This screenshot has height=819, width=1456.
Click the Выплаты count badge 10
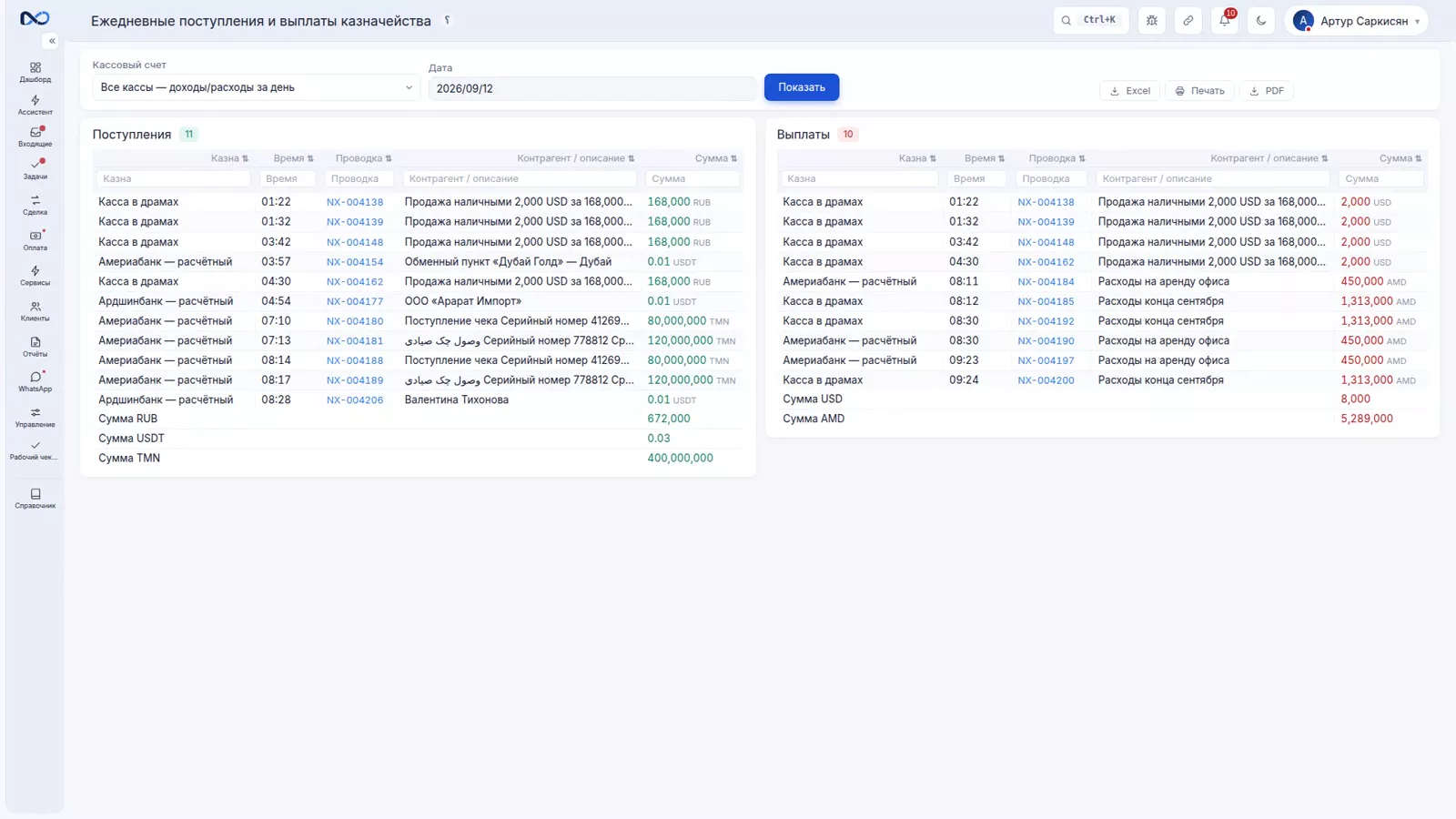(848, 134)
